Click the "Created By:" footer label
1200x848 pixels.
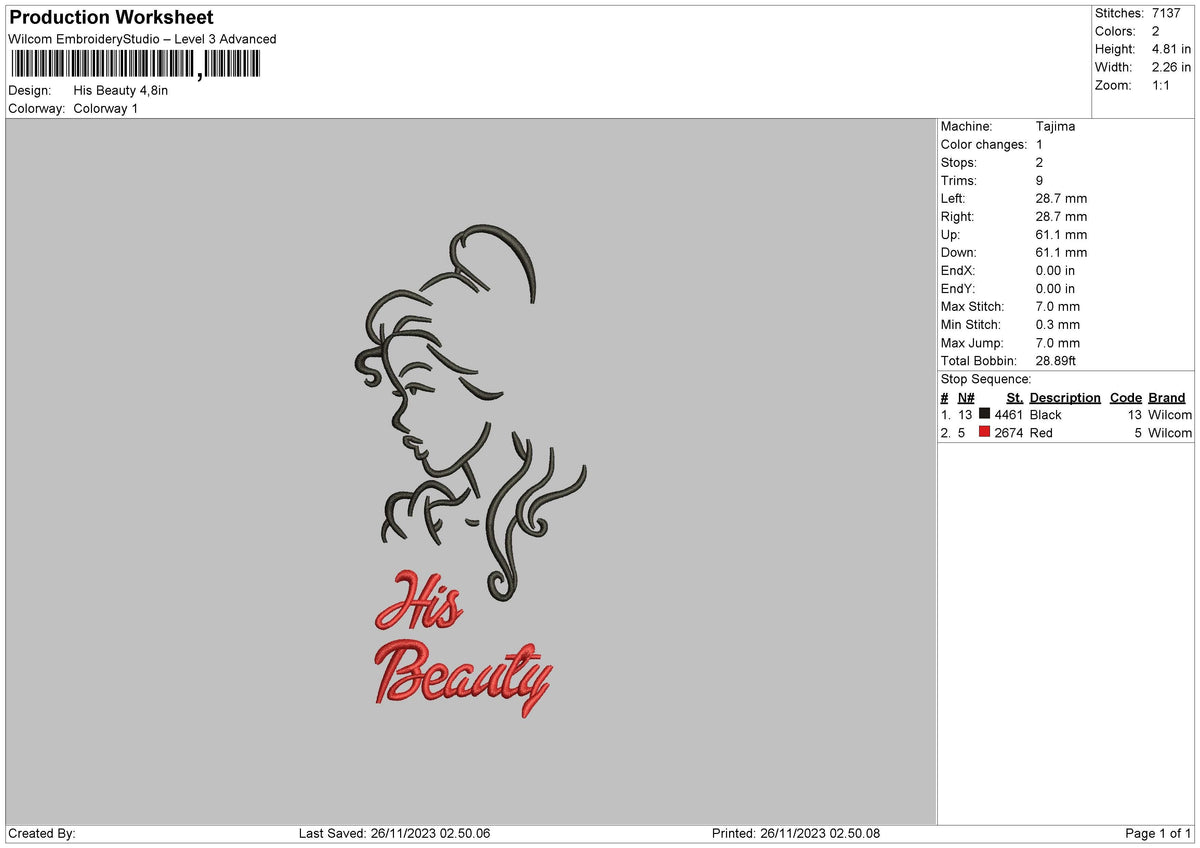[42, 833]
